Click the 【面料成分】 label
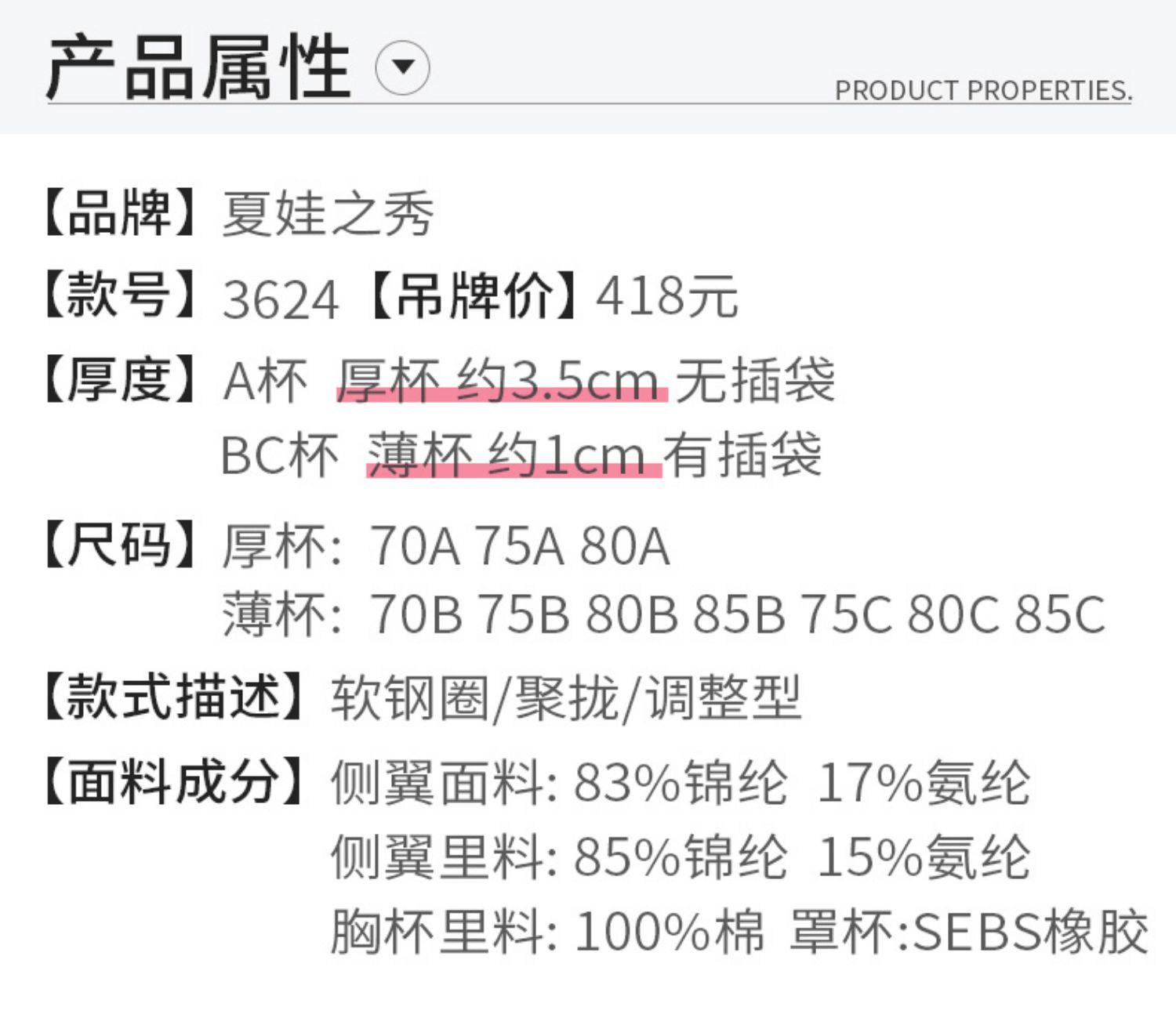The width and height of the screenshot is (1176, 1025). pos(173,781)
